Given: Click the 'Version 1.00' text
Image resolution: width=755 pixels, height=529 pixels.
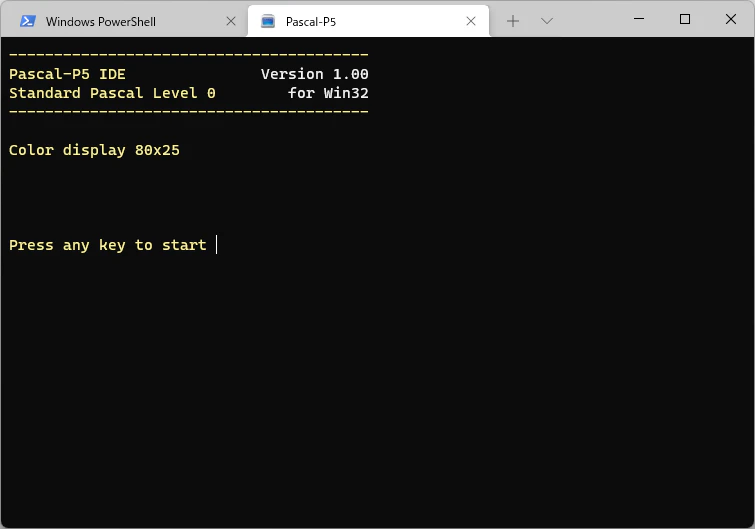Looking at the screenshot, I should (x=314, y=74).
